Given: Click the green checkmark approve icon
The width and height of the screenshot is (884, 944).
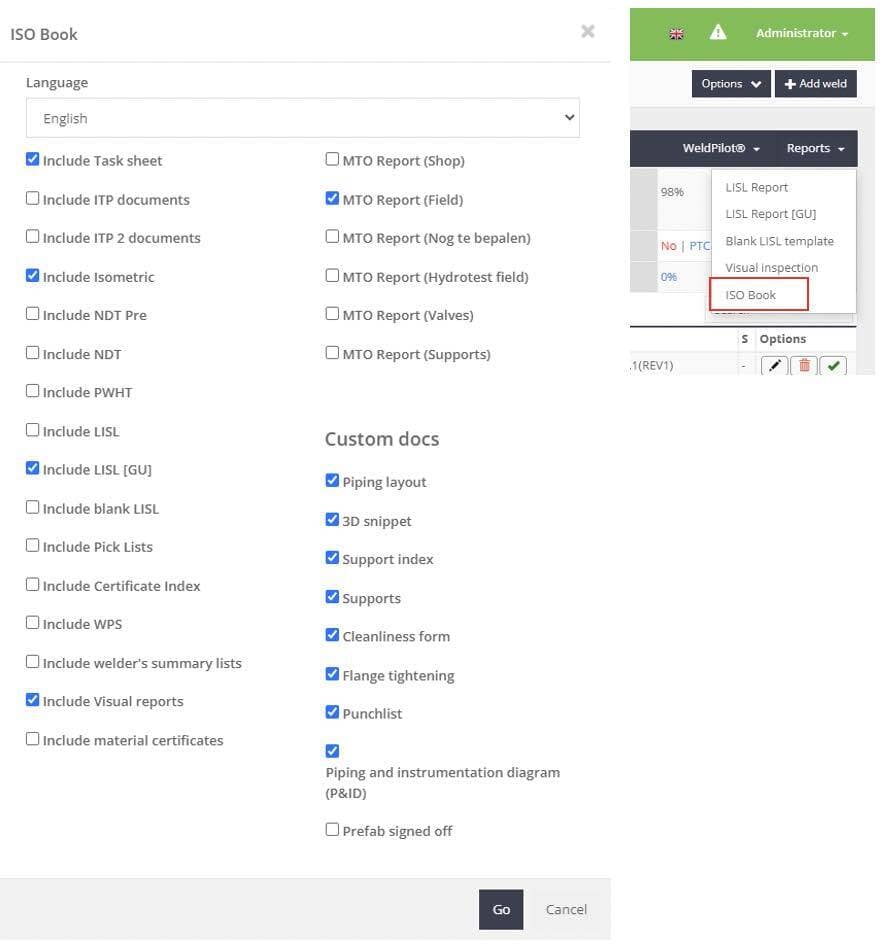Looking at the screenshot, I should coord(833,366).
